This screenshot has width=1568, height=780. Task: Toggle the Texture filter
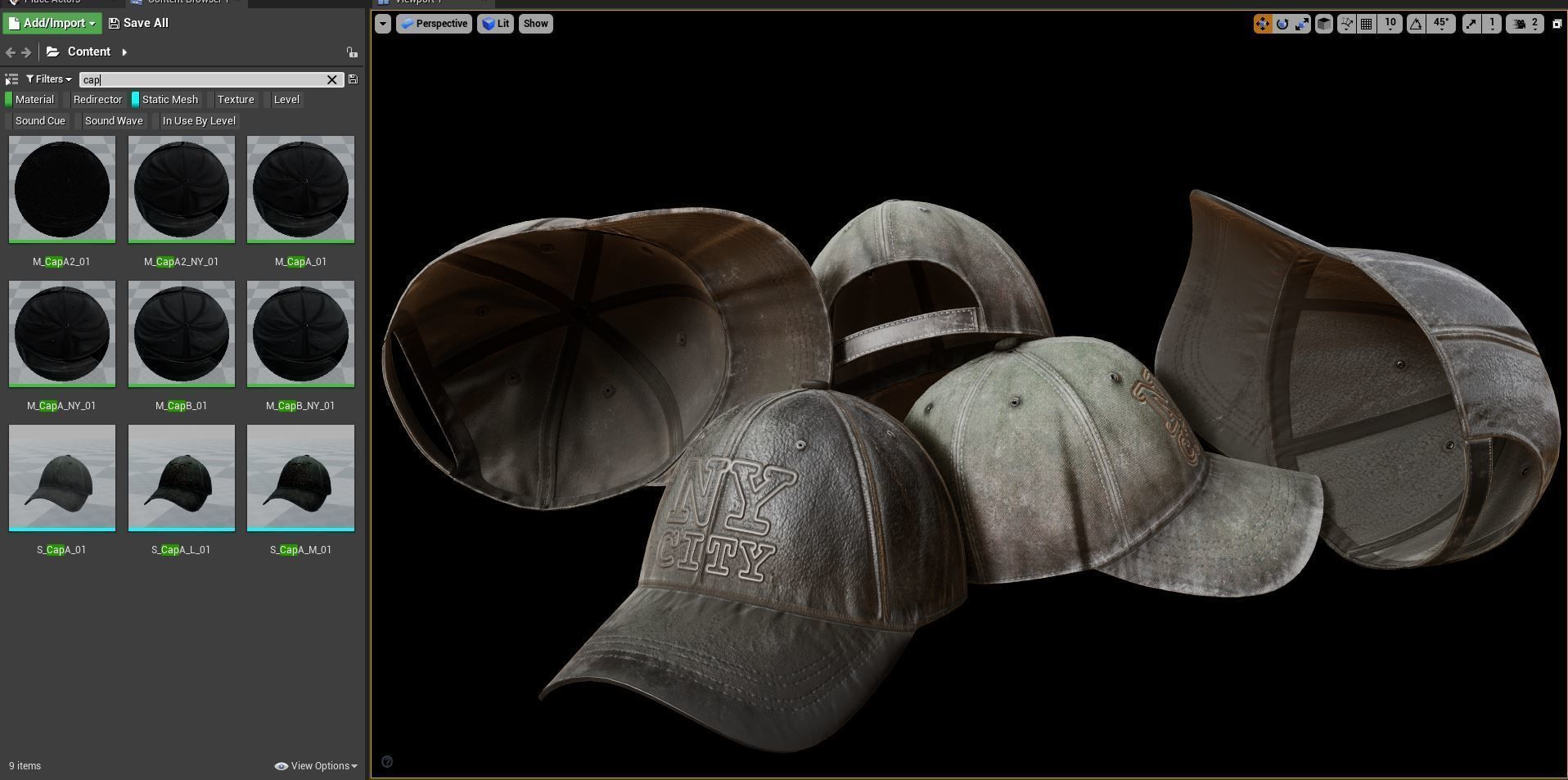pos(232,100)
